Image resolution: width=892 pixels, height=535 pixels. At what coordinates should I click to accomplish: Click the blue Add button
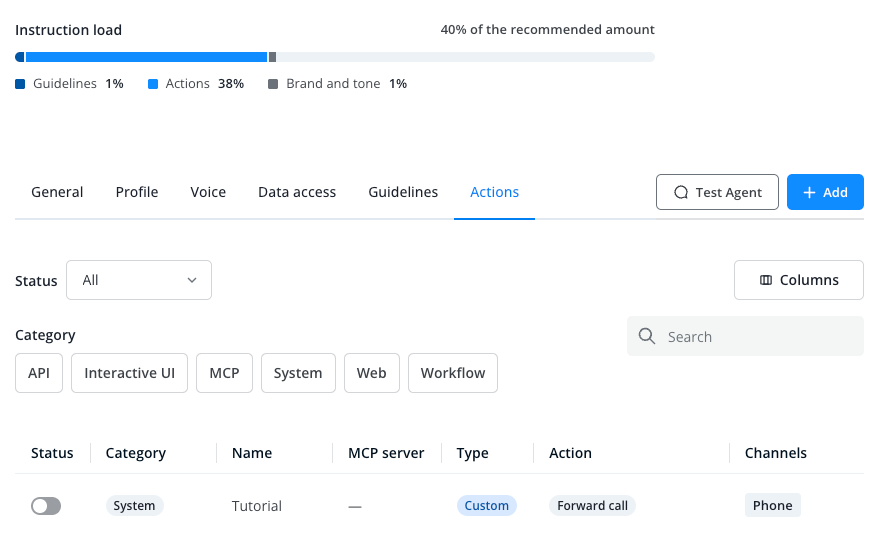click(825, 192)
